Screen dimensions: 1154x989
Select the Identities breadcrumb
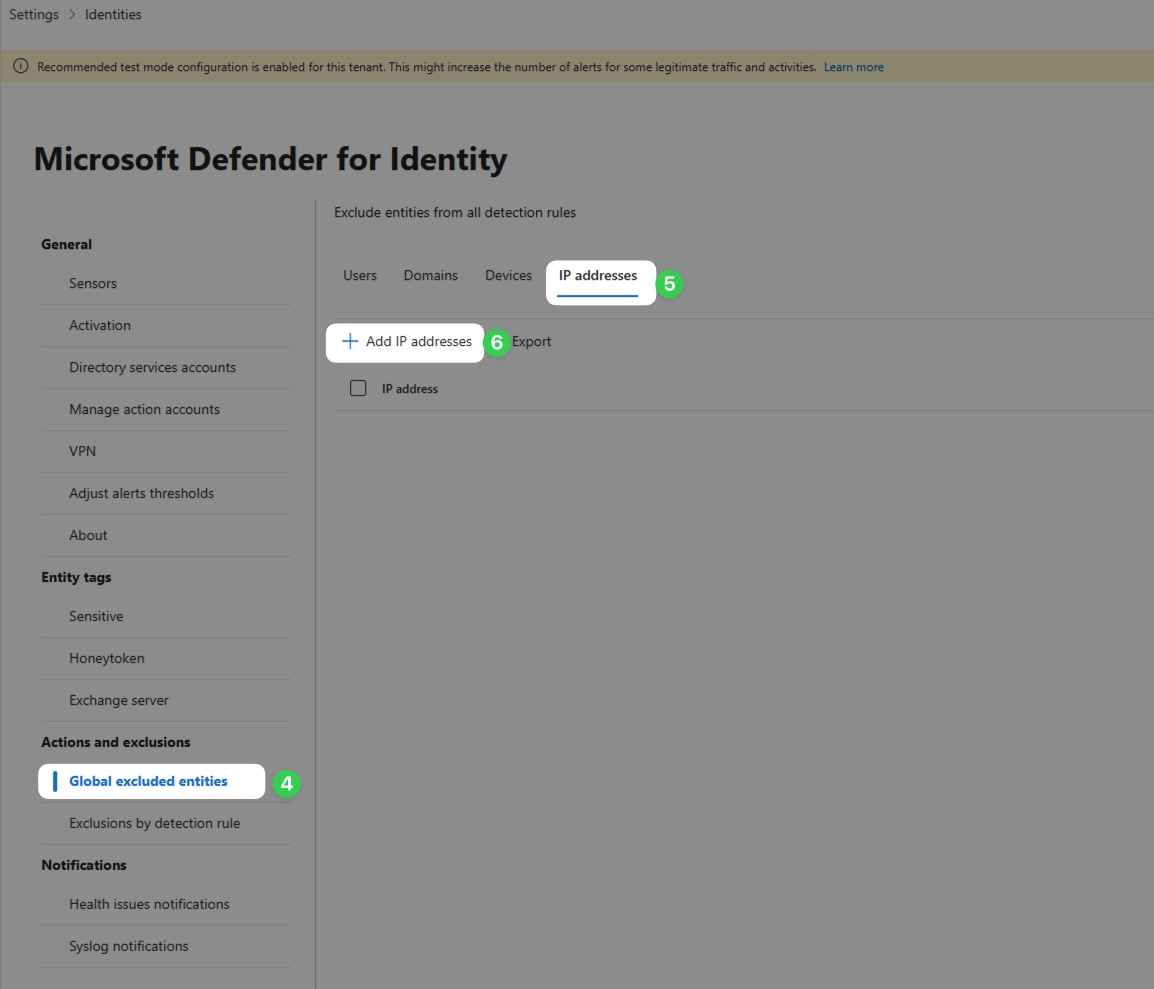pyautogui.click(x=113, y=15)
